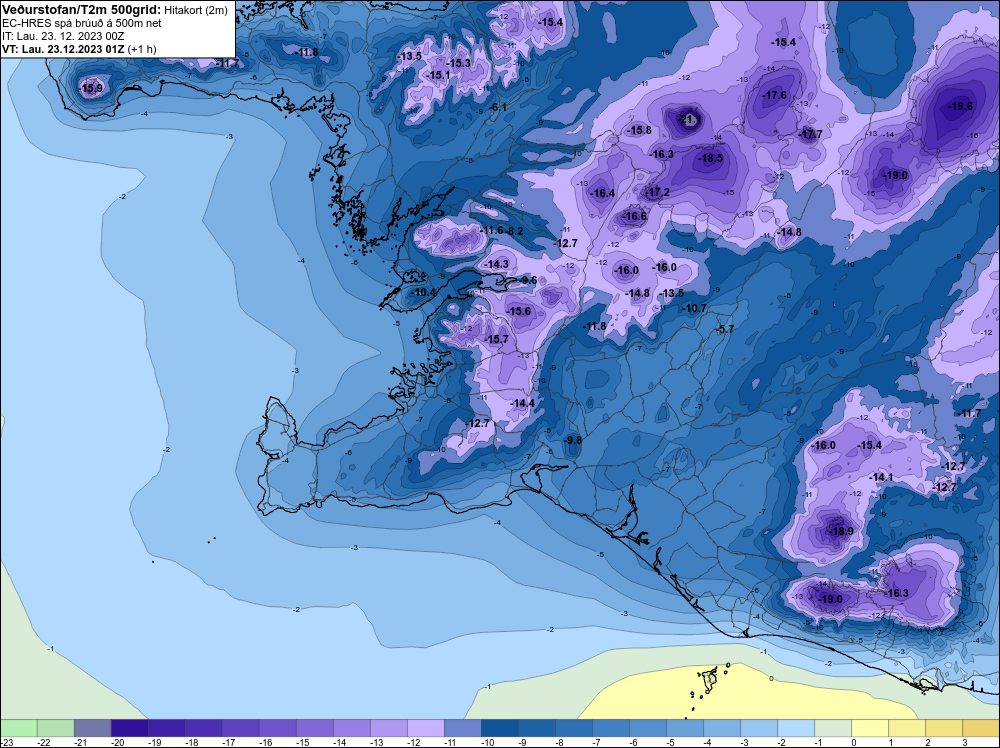The image size is (1000, 748).
Task: Click the -10 label in the color legend
Action: coord(487,742)
